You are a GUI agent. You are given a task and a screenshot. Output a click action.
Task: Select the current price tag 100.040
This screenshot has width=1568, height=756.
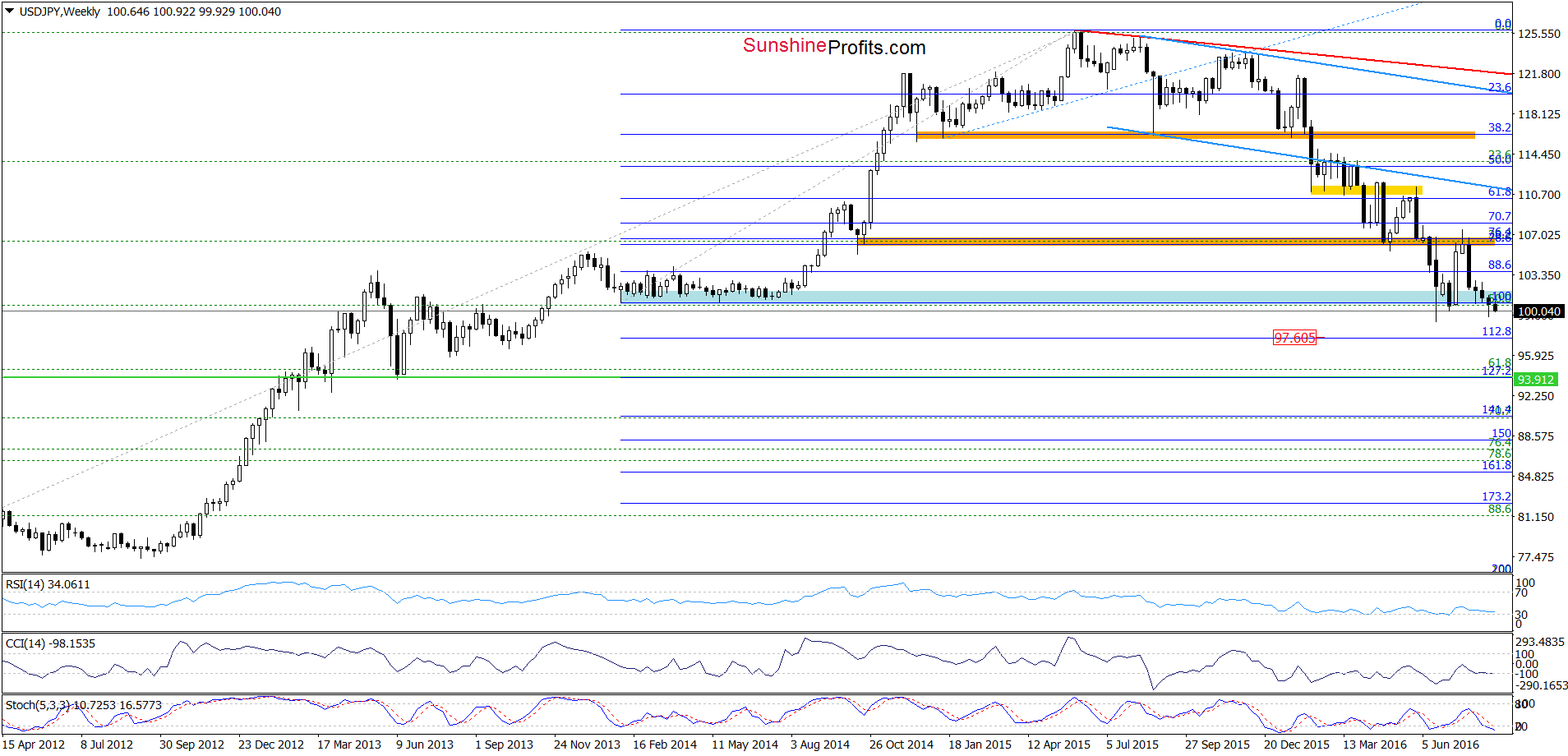tap(1539, 311)
